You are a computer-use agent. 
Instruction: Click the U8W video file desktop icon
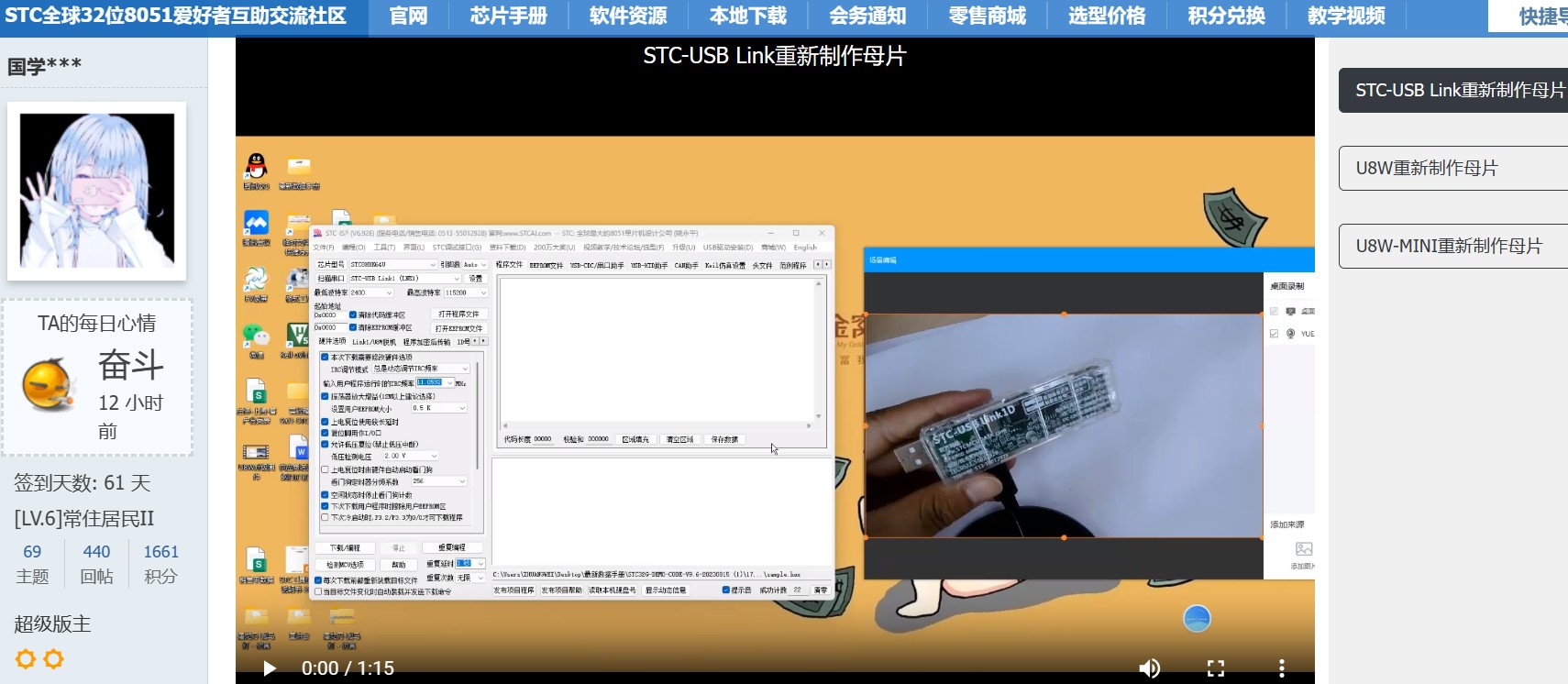[256, 452]
